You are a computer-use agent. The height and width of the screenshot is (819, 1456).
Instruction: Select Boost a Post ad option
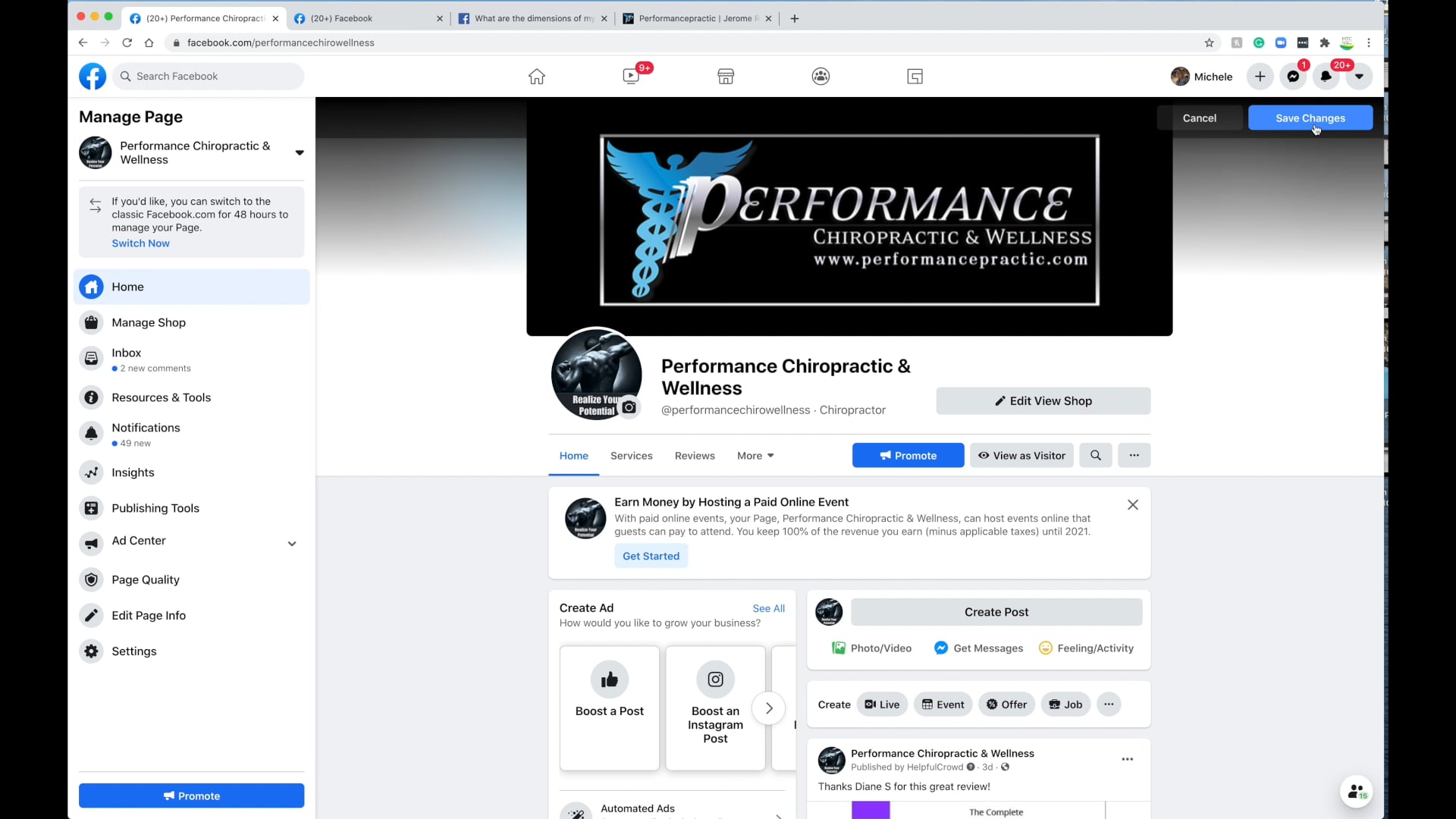click(610, 708)
